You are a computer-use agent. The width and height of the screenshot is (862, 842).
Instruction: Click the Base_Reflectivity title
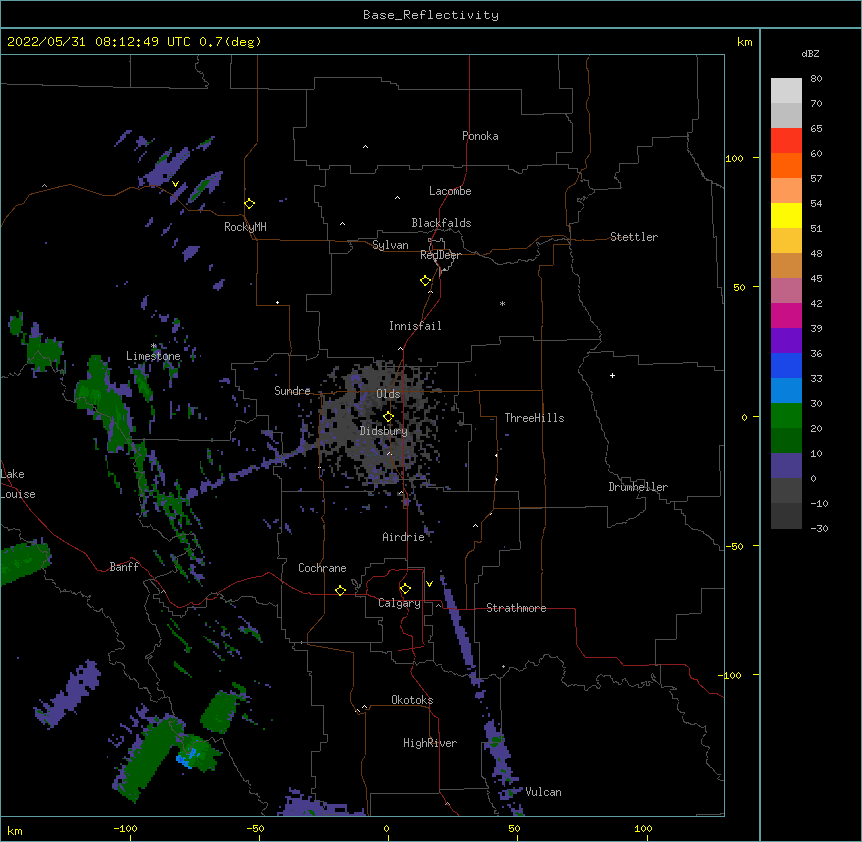coord(431,15)
